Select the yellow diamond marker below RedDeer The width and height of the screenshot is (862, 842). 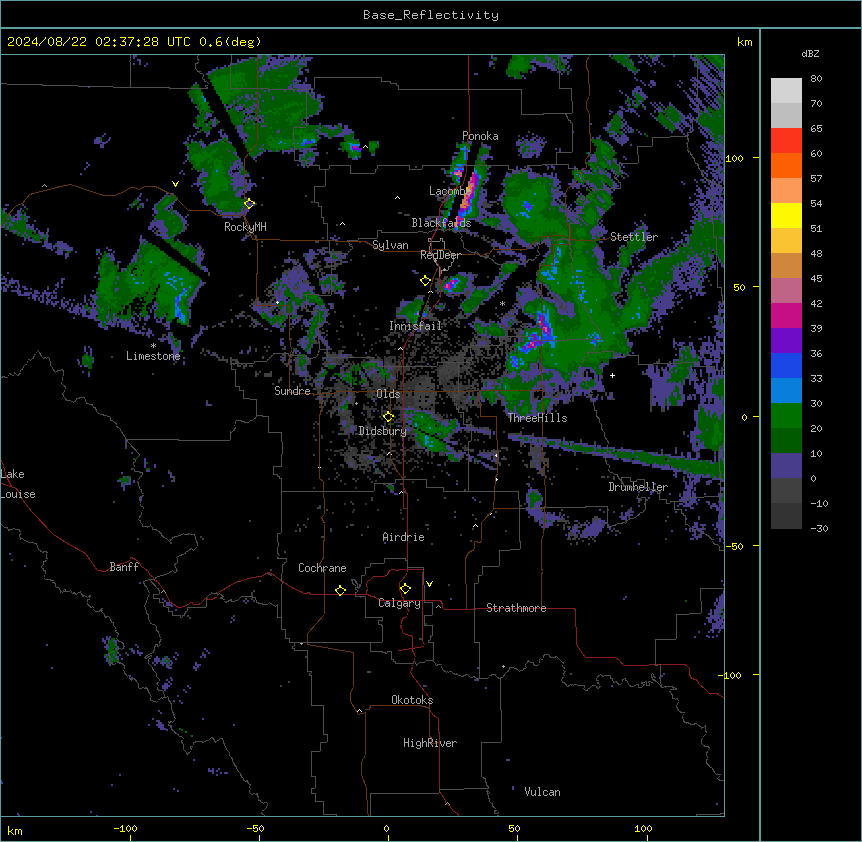(x=426, y=281)
